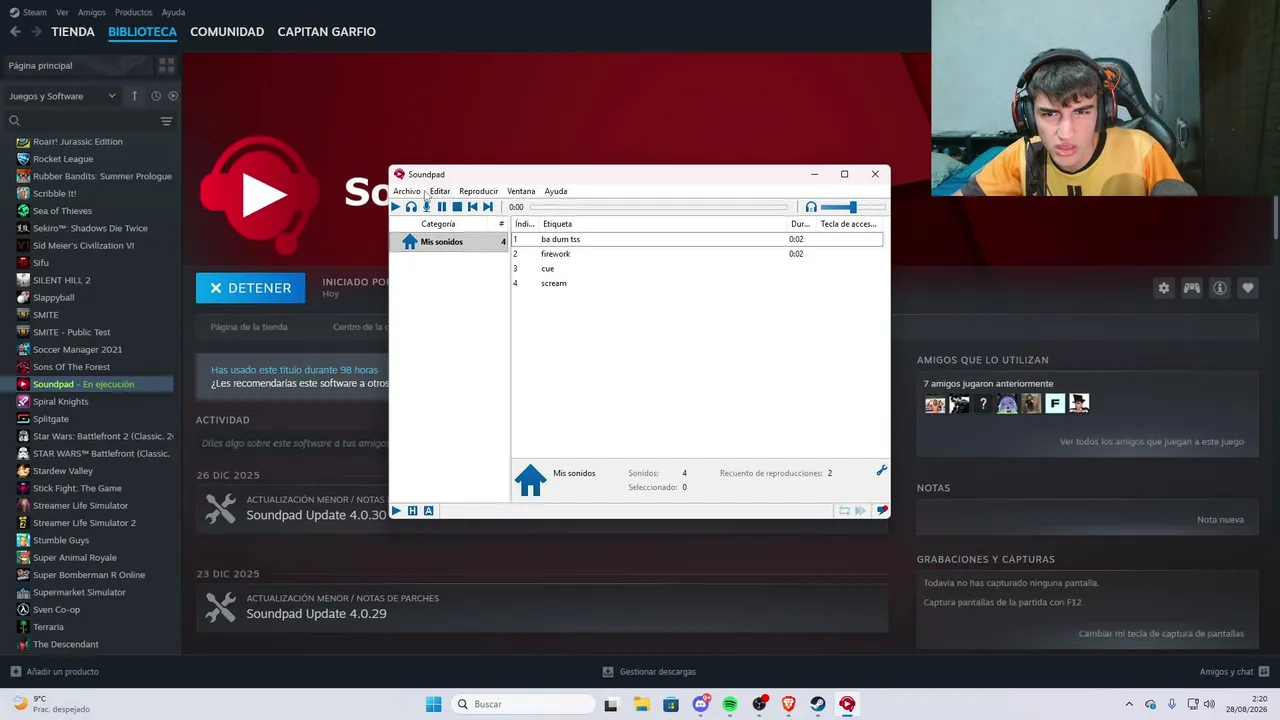
Task: Toggle the A button in Soundpad status bar
Action: coord(429,511)
